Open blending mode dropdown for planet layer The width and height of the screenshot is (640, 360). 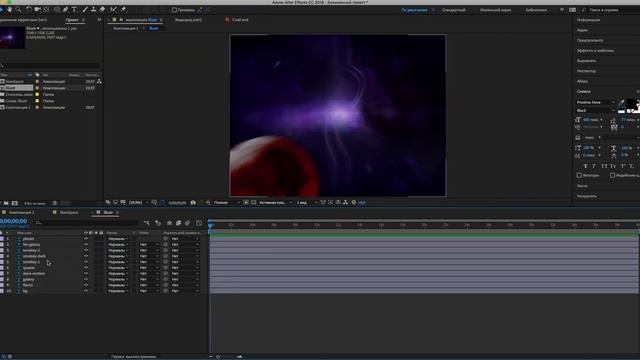tap(118, 239)
